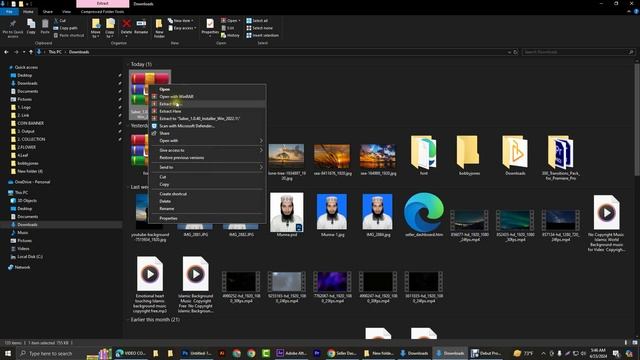This screenshot has width=640, height=360.
Task: Choose Restore previous versions
Action: (208, 158)
